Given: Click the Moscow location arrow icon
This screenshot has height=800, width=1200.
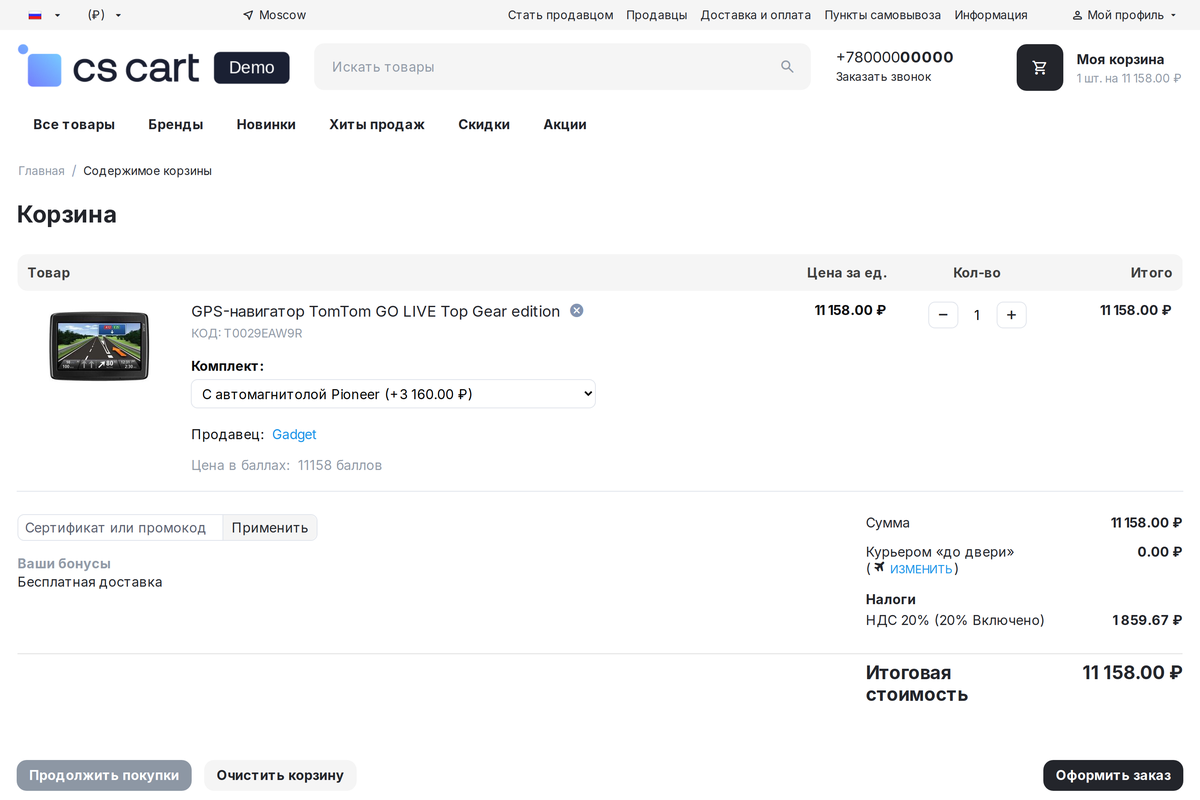Looking at the screenshot, I should coord(248,15).
